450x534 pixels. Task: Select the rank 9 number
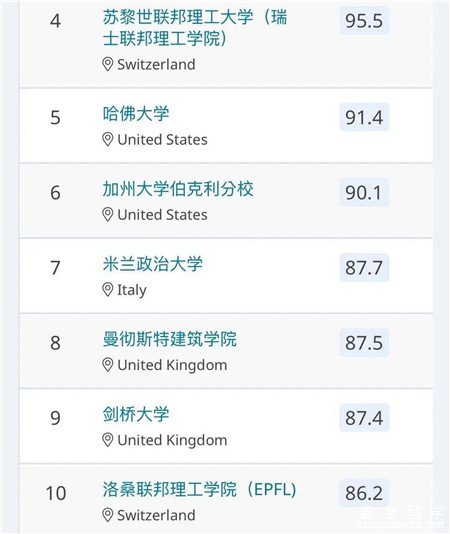(x=56, y=418)
